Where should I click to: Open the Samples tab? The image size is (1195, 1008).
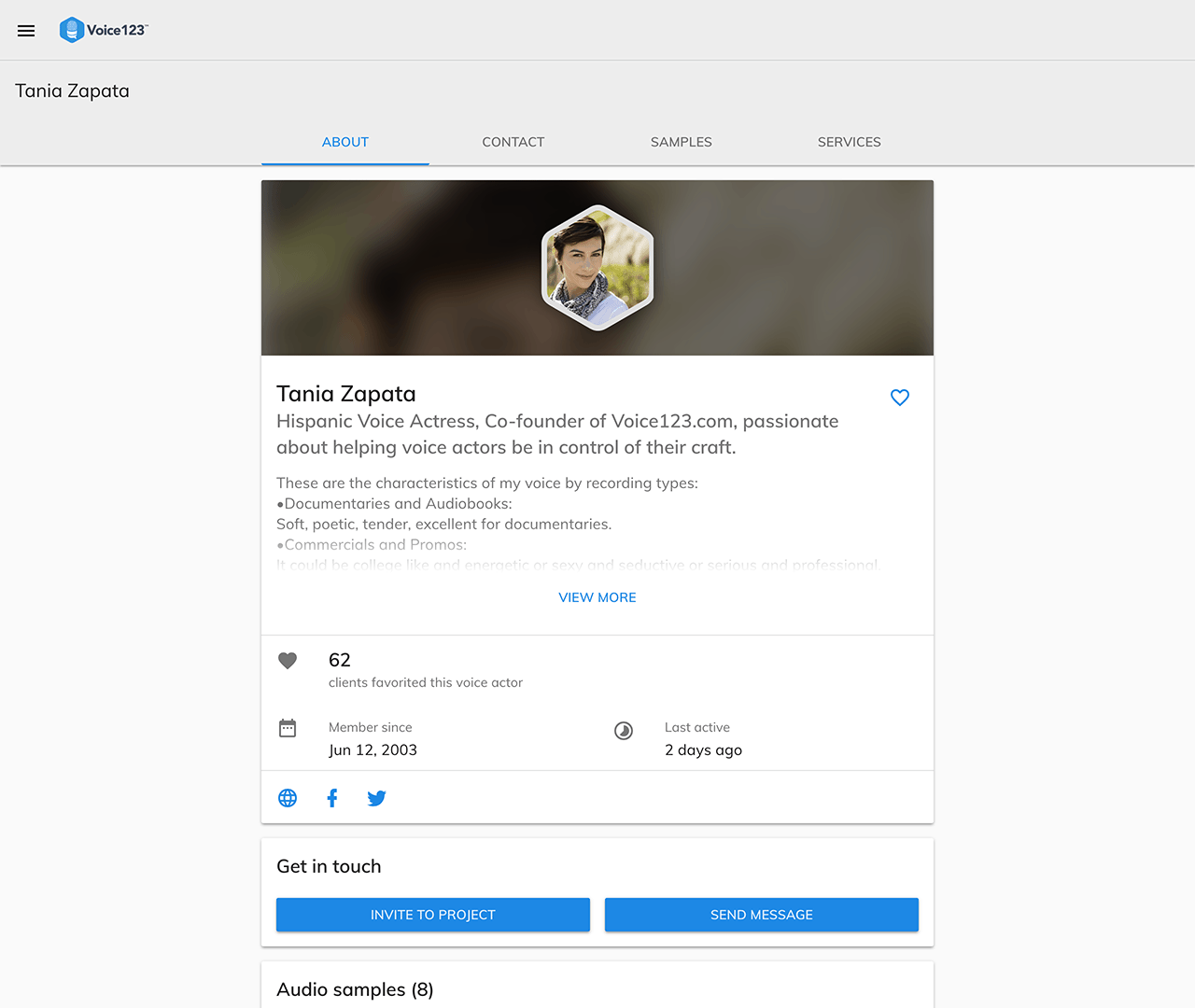tap(682, 142)
